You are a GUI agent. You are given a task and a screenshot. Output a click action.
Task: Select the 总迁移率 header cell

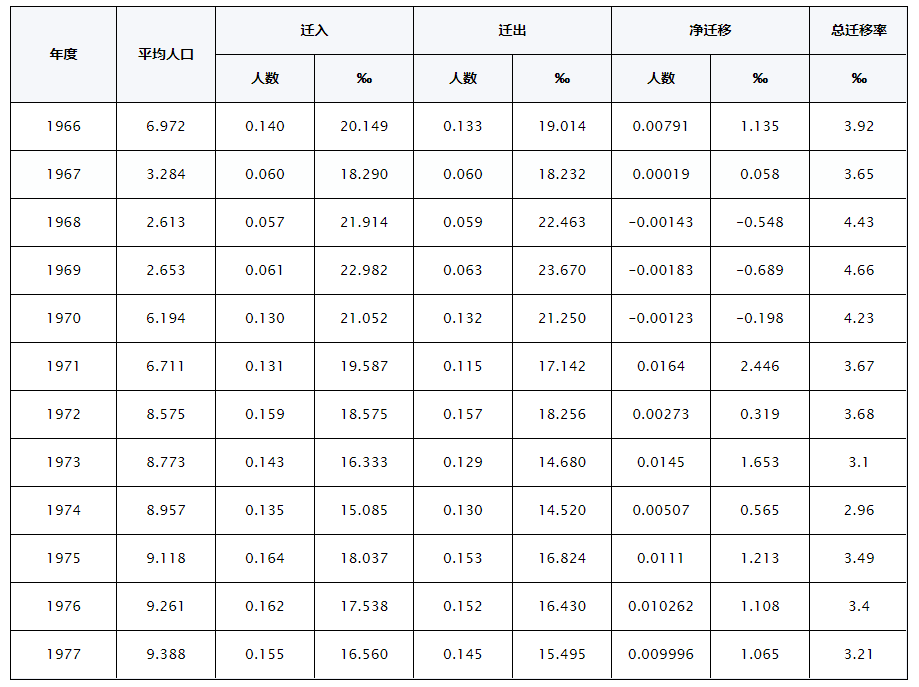tap(859, 30)
